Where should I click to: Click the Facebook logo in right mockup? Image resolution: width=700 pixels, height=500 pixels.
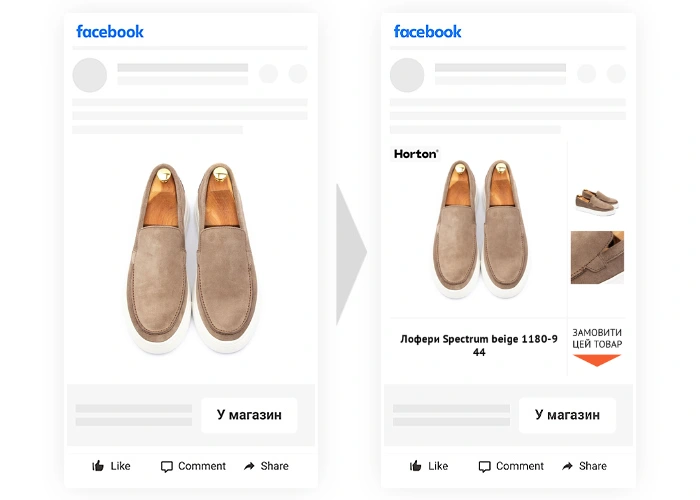pyautogui.click(x=427, y=32)
